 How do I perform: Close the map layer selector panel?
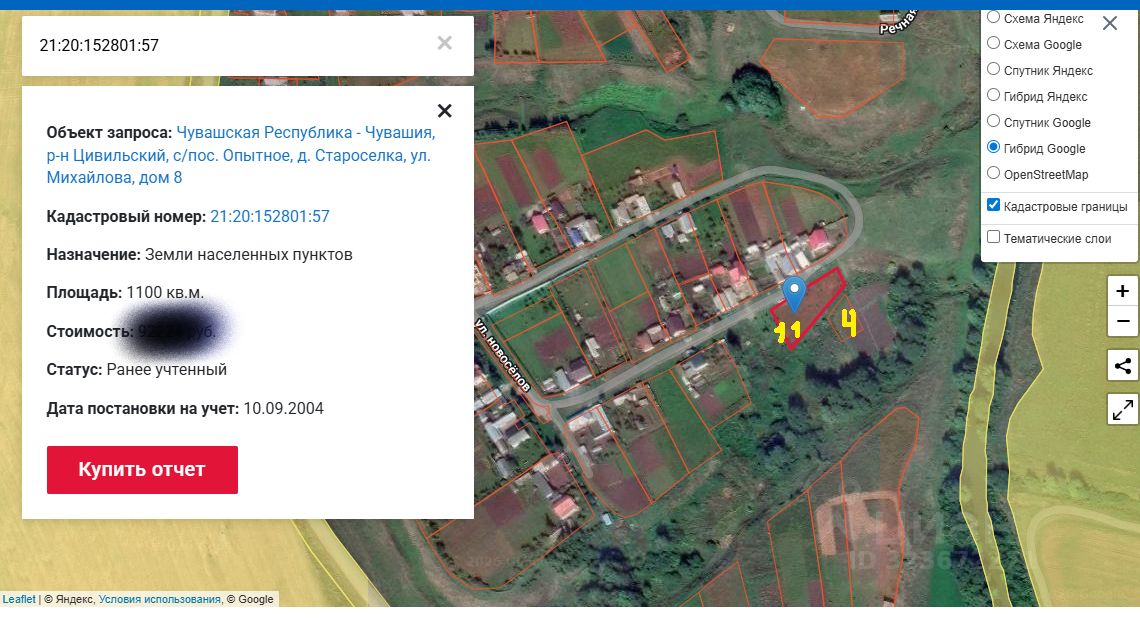1109,23
